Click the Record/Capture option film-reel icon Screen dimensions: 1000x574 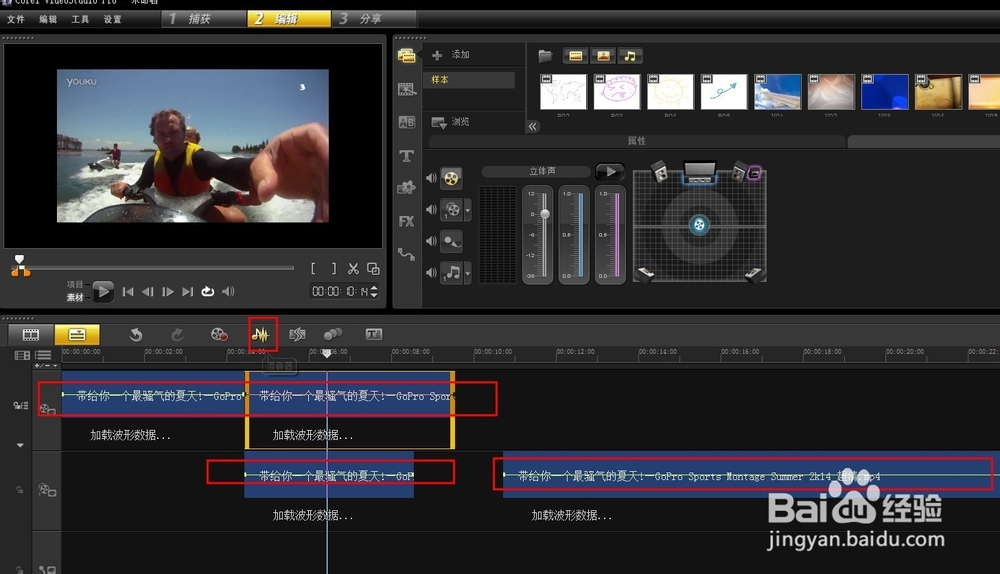(x=219, y=334)
